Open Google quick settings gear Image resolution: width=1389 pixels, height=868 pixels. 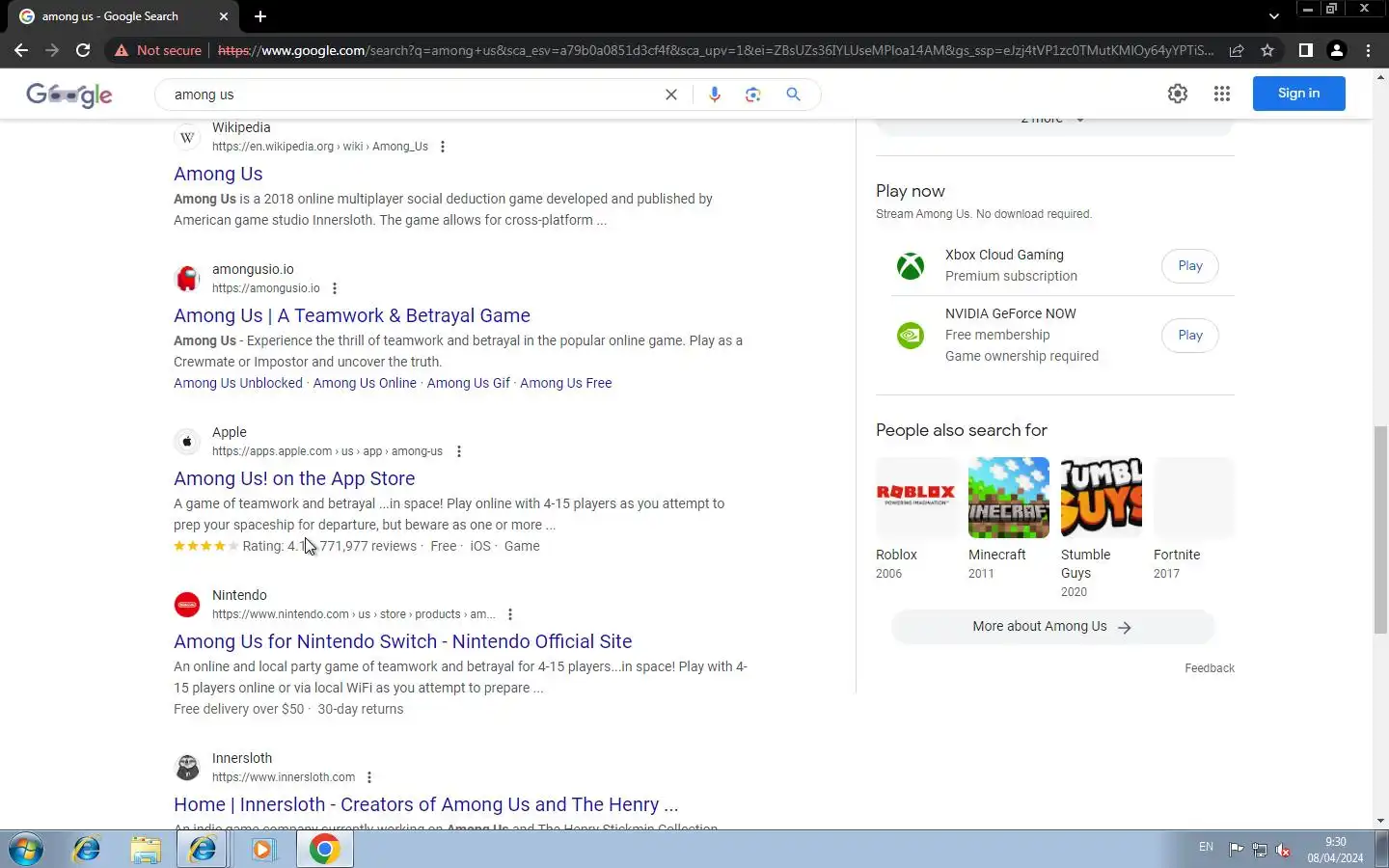coord(1178,94)
